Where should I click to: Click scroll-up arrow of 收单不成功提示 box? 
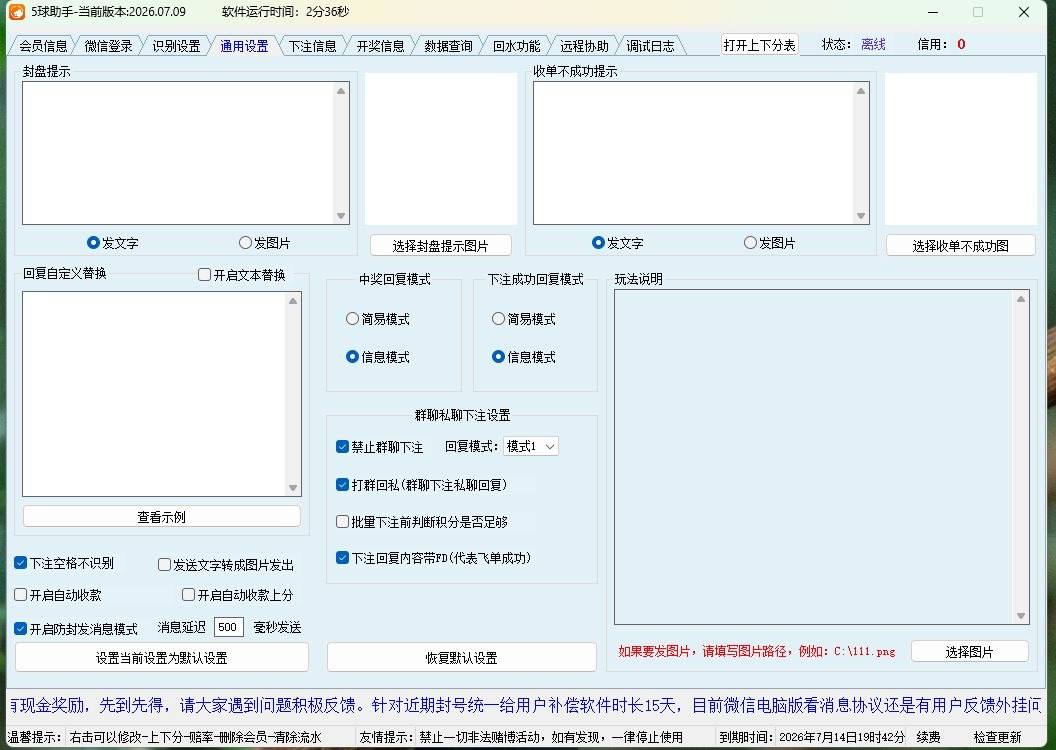coord(861,91)
